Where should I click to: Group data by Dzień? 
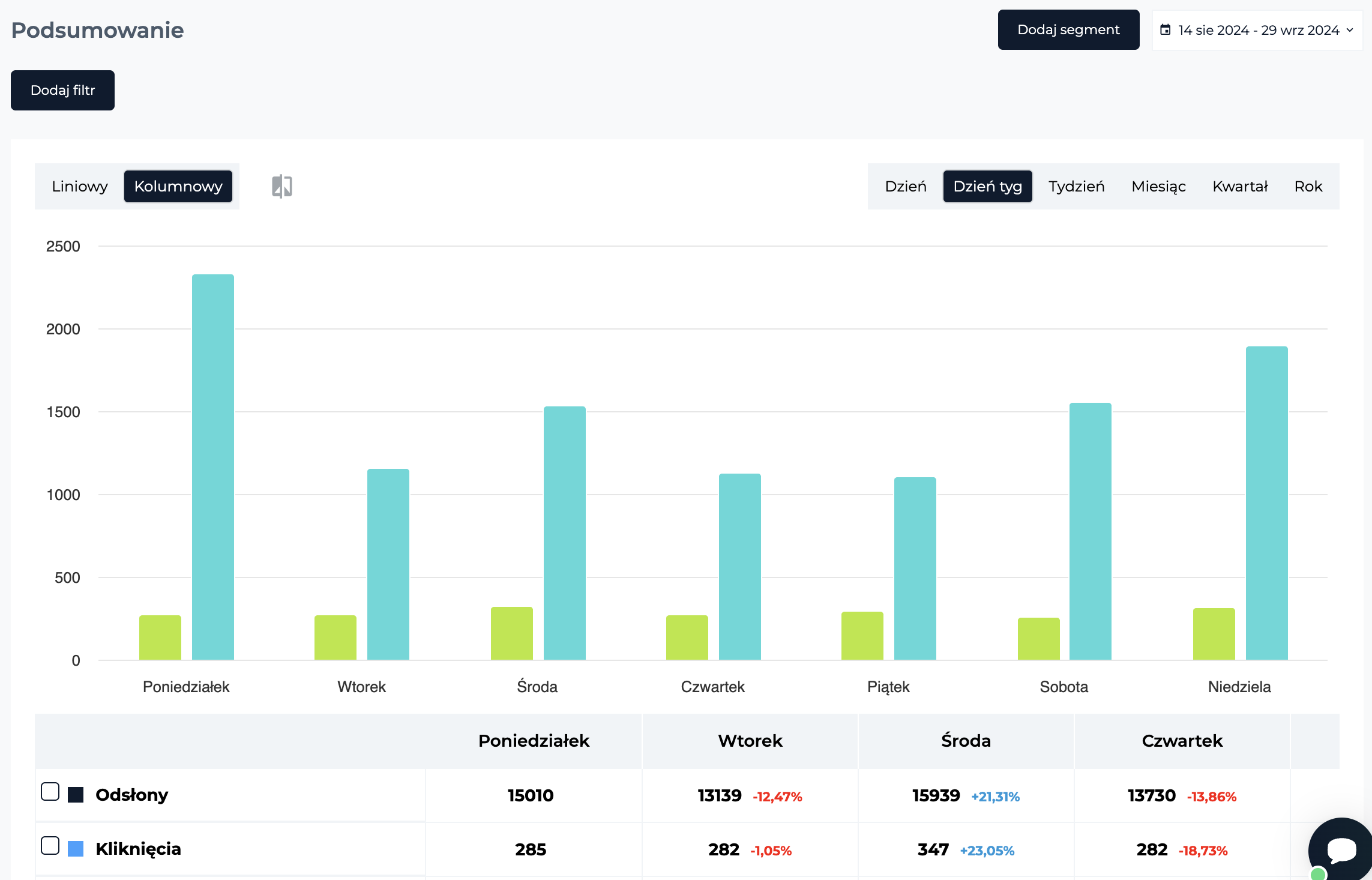pyautogui.click(x=906, y=186)
